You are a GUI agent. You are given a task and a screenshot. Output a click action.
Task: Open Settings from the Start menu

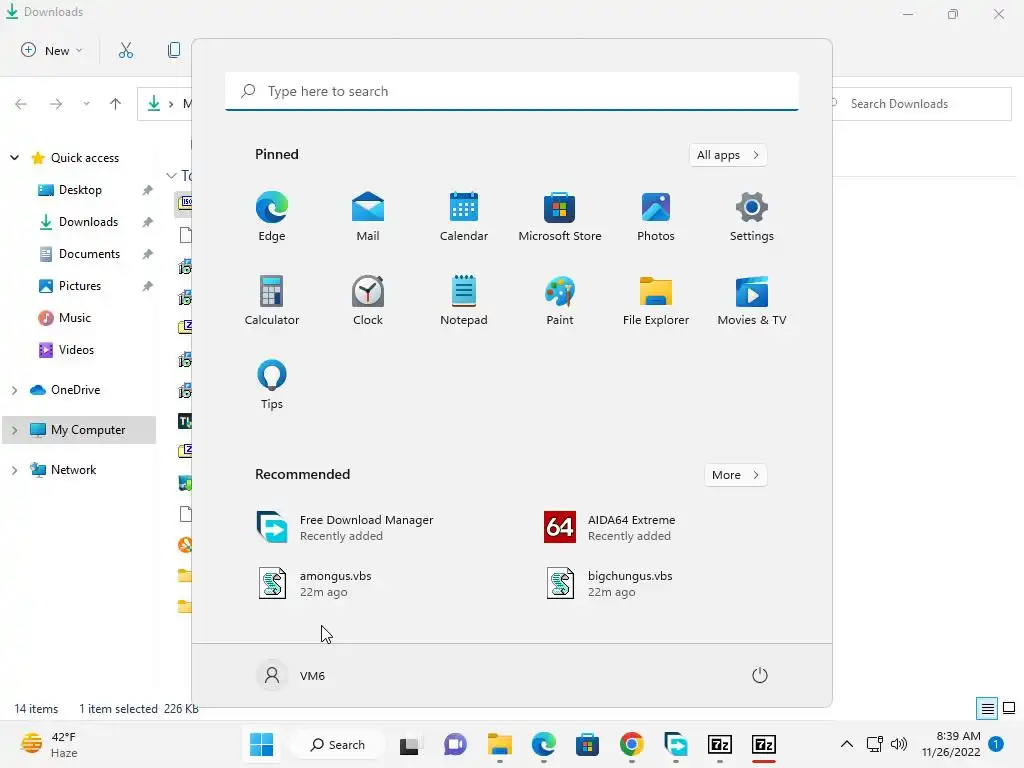point(752,217)
